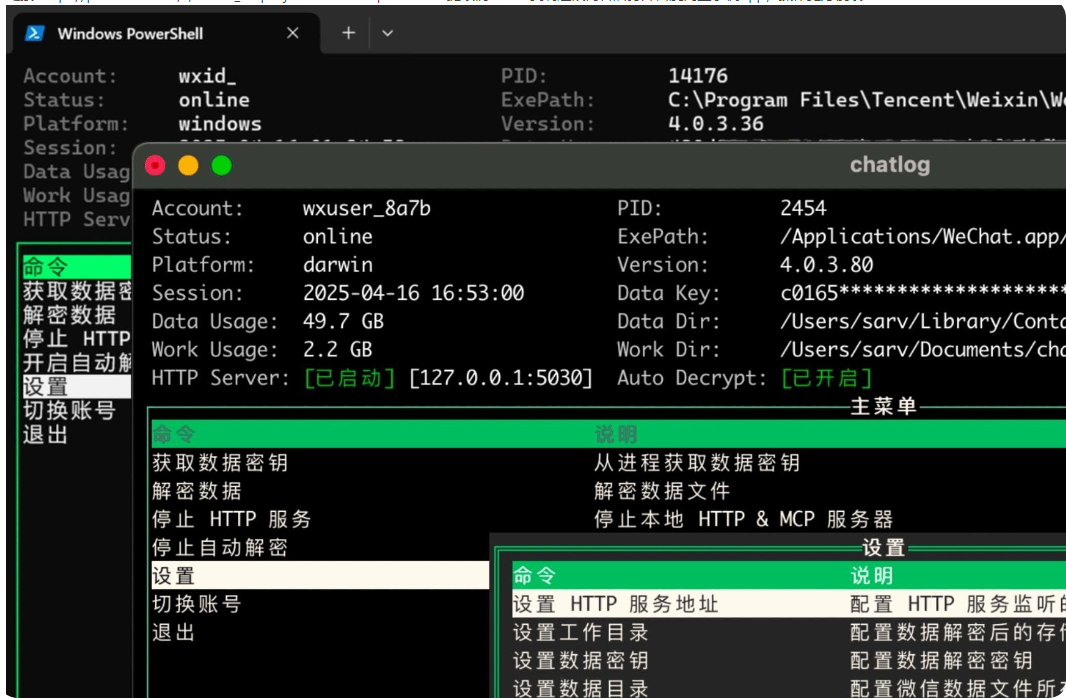Click description 停止本地 HTTP & MCP 服务器

[x=743, y=519]
